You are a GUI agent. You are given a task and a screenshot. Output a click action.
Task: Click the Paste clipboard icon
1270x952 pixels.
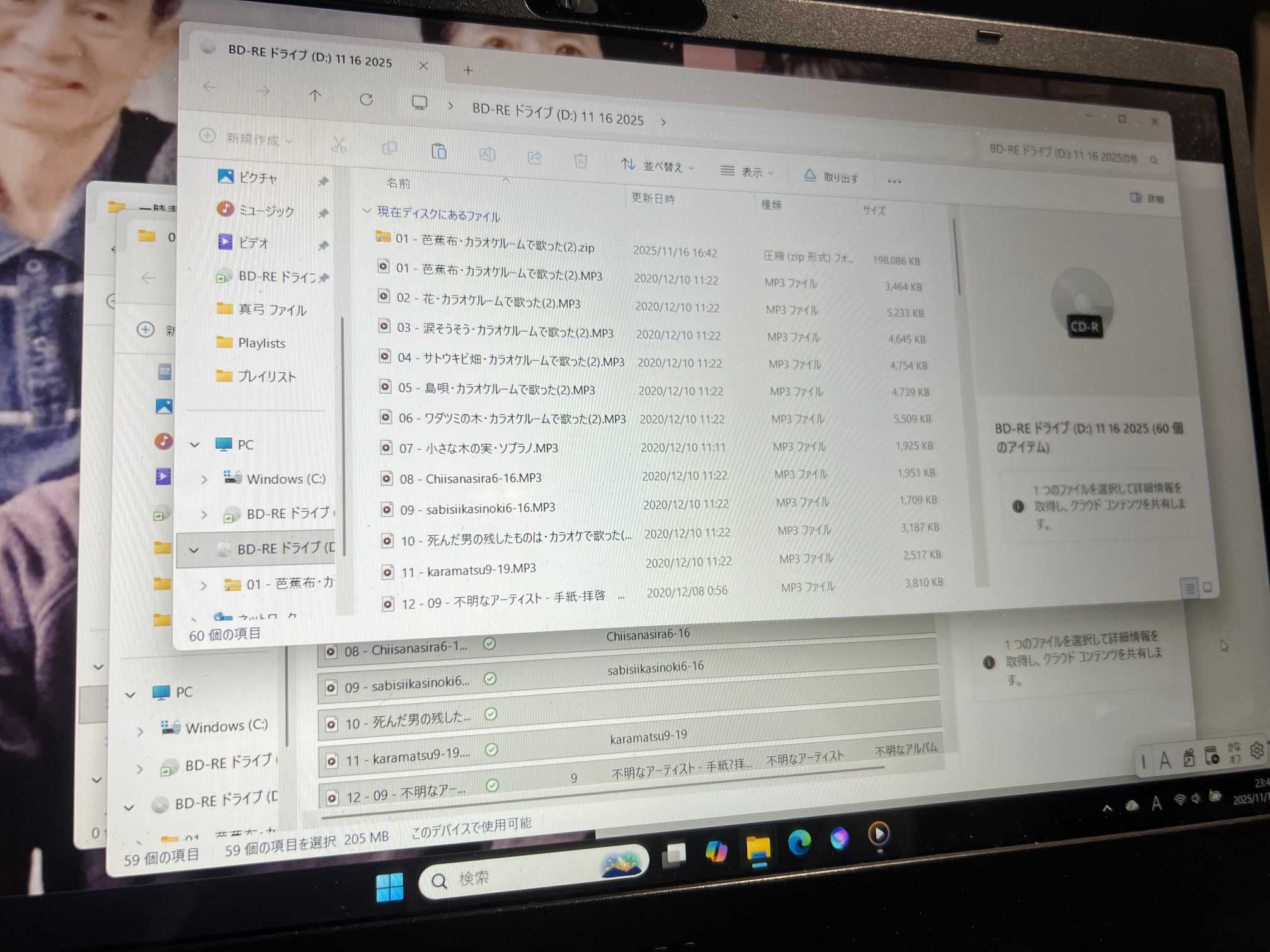tap(438, 152)
